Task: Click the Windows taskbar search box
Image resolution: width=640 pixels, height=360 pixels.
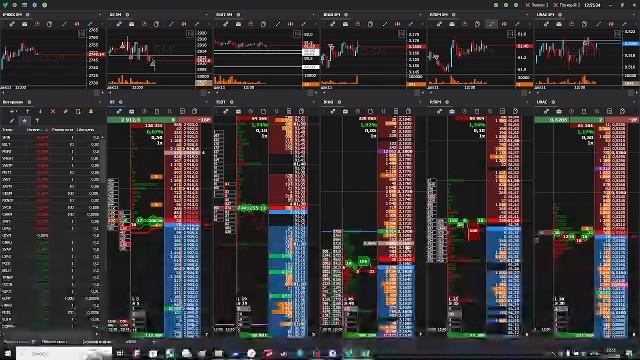Action: tap(64, 353)
